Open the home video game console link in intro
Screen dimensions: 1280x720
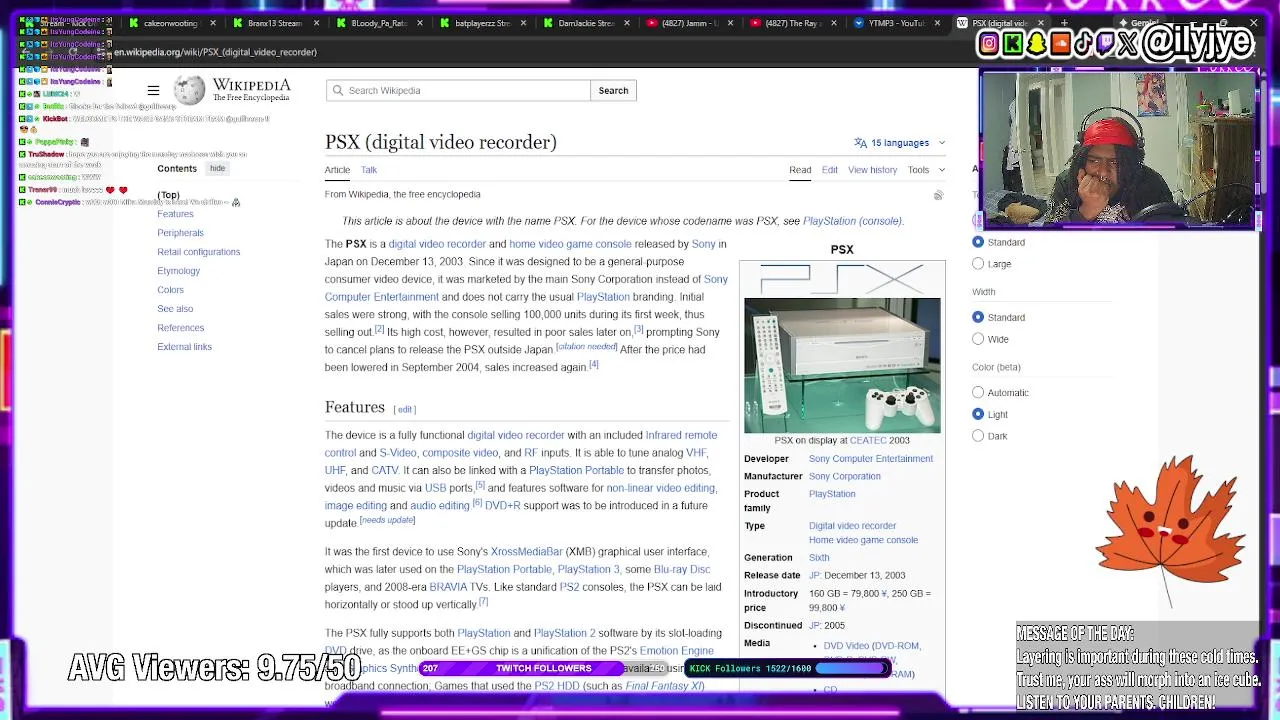(570, 244)
